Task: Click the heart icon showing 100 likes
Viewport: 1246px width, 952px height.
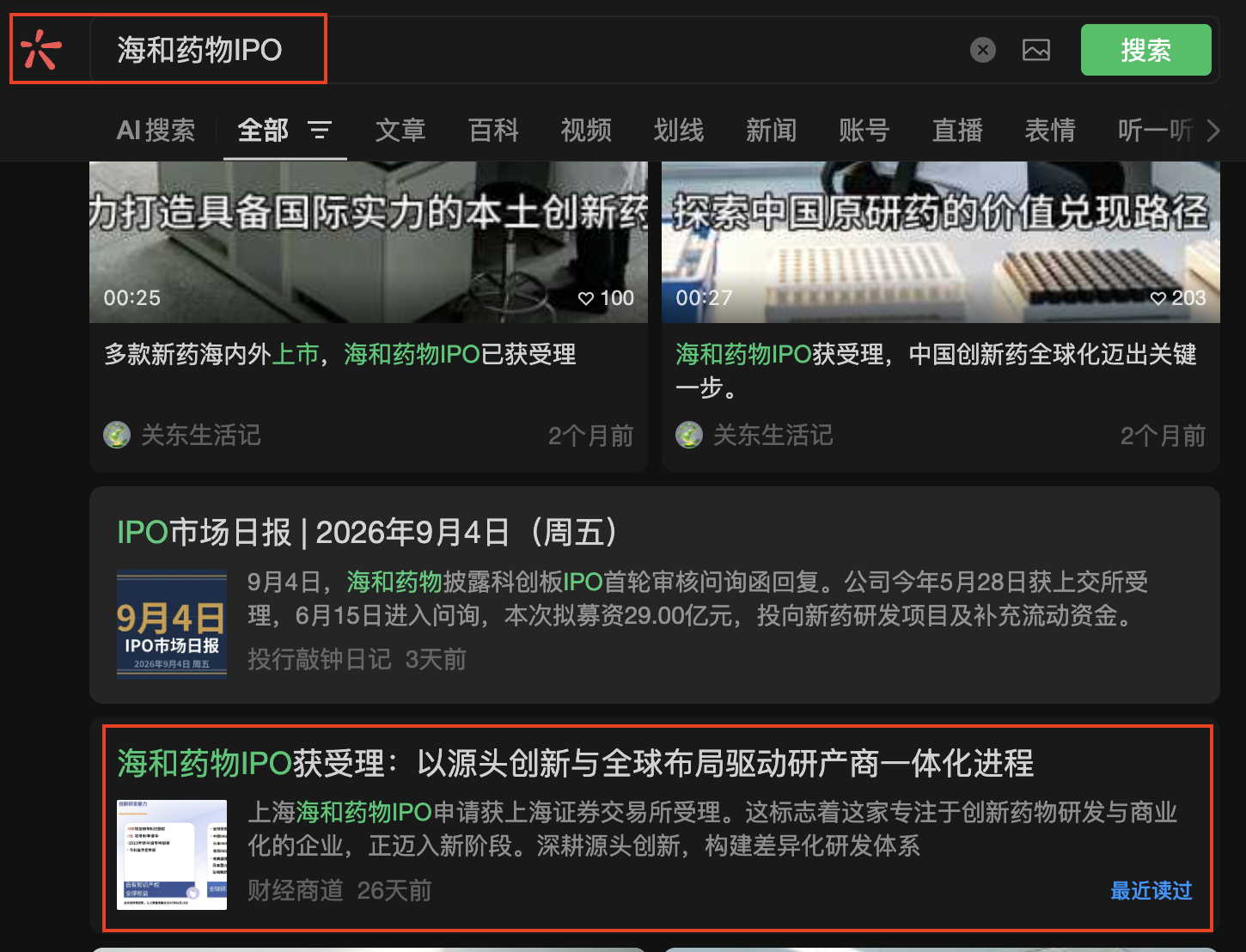Action: (586, 298)
